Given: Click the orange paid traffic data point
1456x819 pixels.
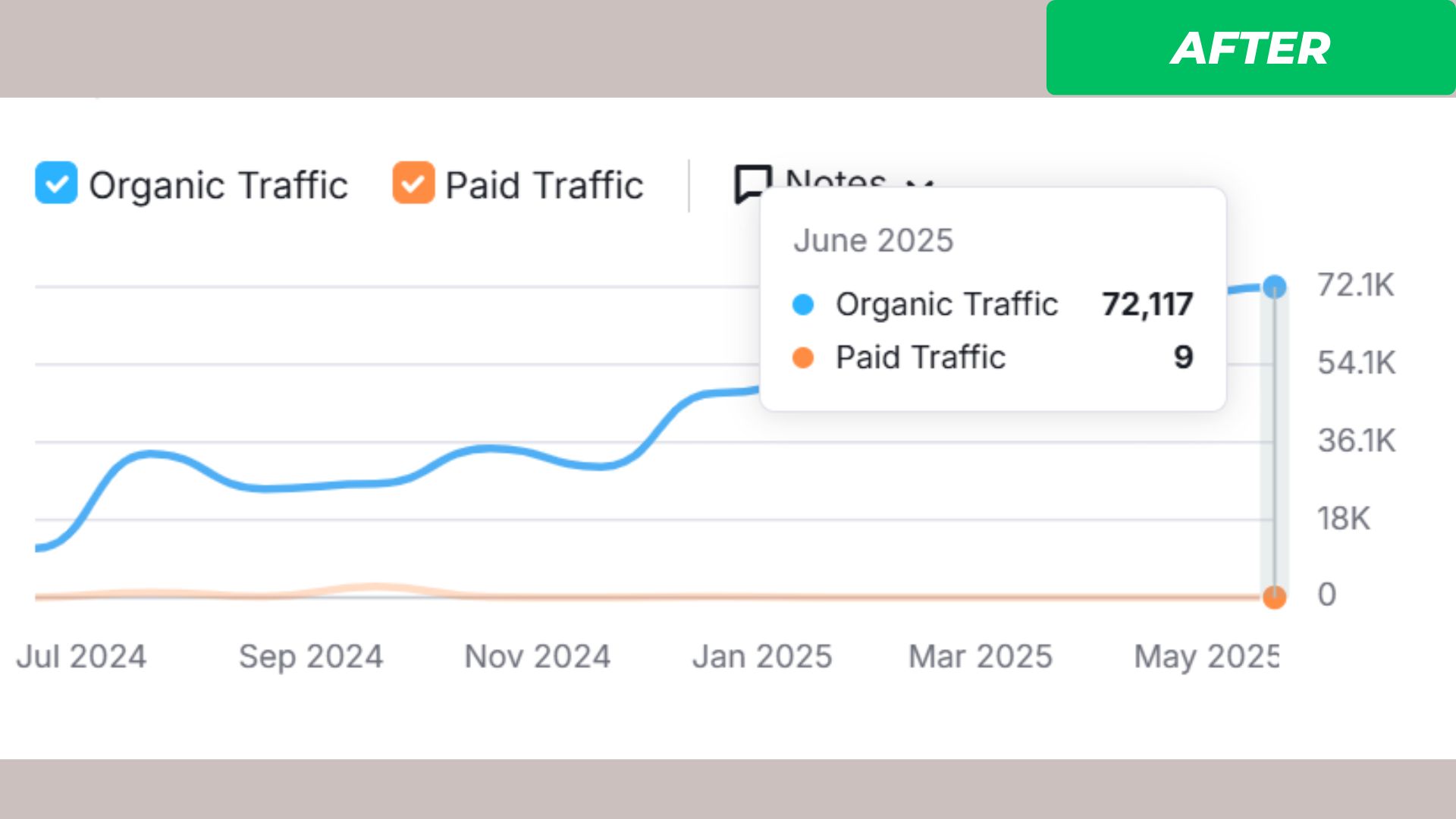Looking at the screenshot, I should (1275, 597).
